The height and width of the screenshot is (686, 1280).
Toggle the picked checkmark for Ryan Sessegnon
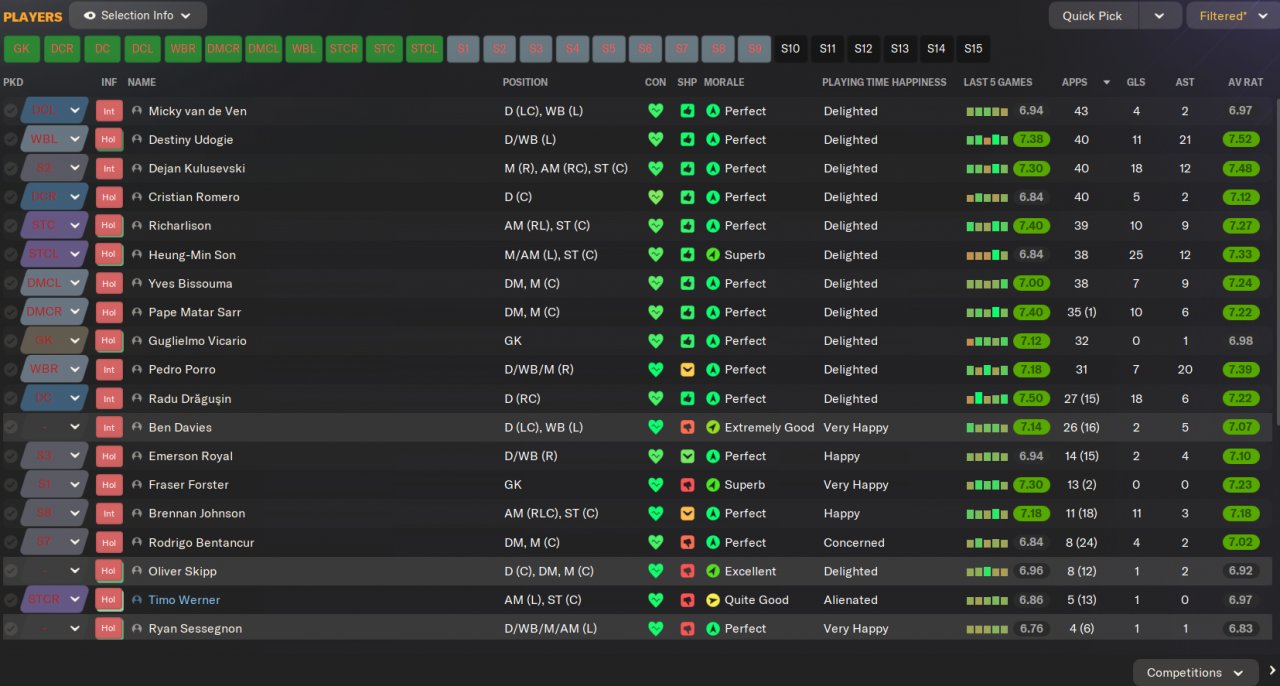(10, 629)
